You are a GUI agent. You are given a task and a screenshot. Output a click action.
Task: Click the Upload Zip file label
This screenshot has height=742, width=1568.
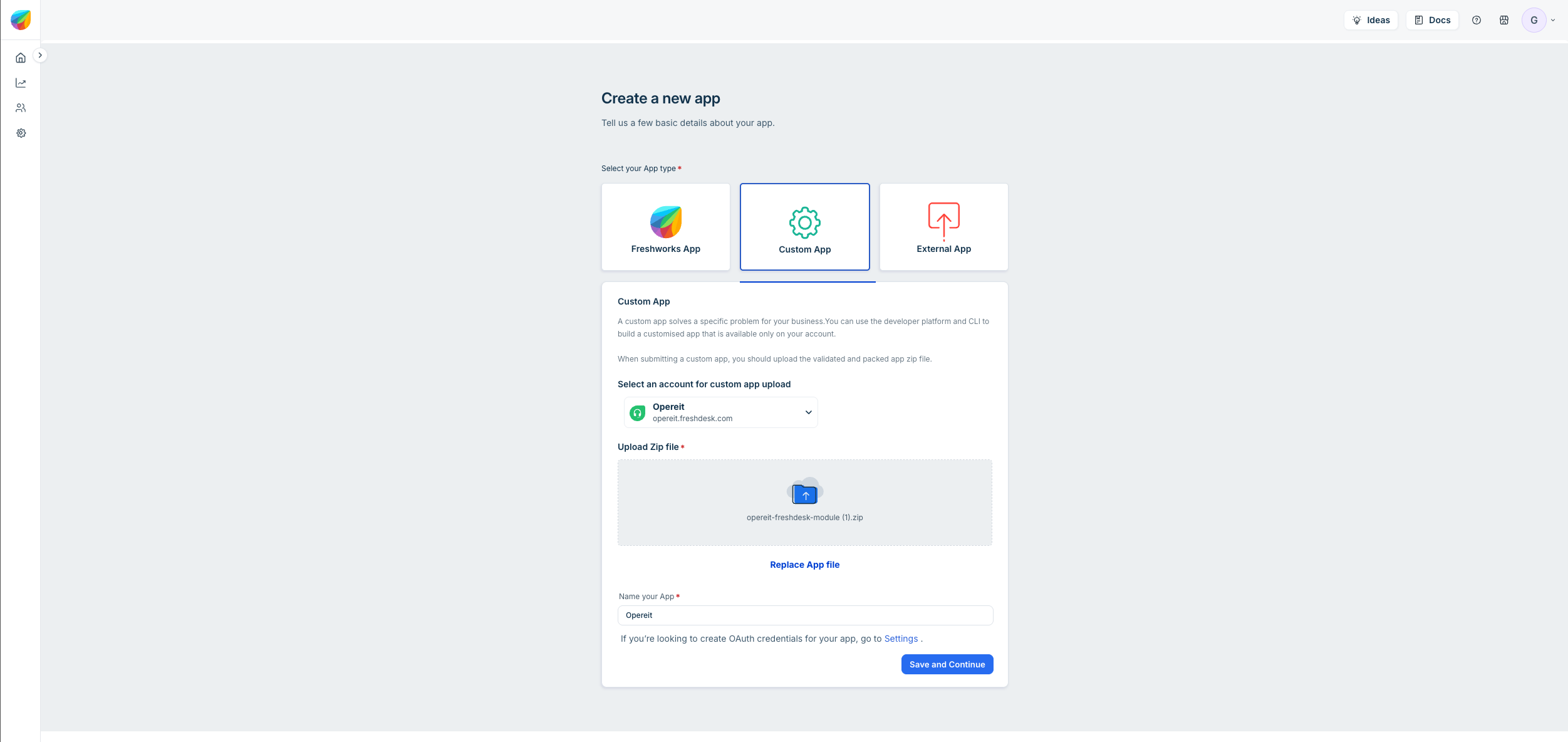pos(648,447)
